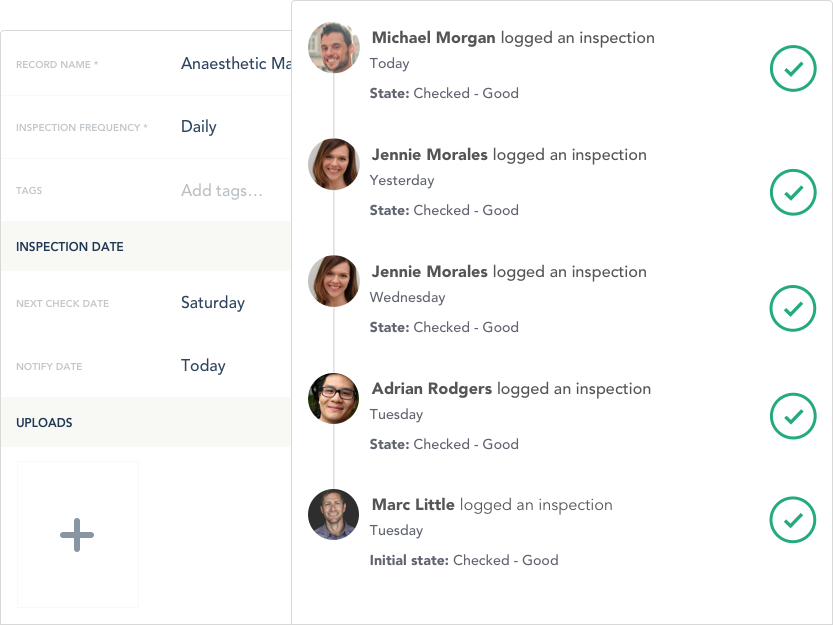
Task: Click the checkmark for Adrian Rodgers' inspection
Action: tap(793, 416)
